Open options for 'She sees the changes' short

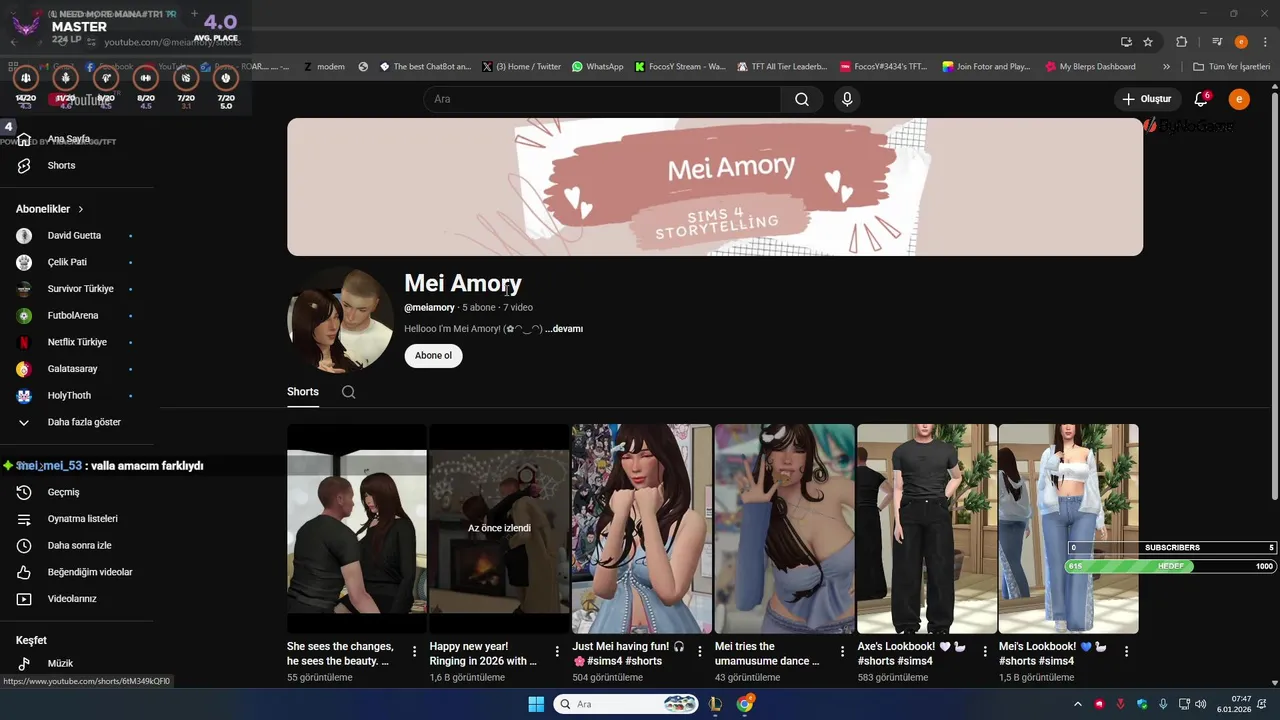click(x=415, y=651)
